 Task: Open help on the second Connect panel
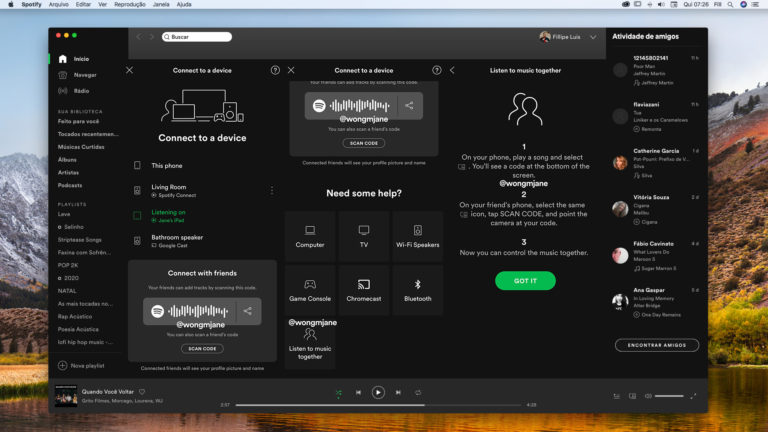[x=437, y=70]
